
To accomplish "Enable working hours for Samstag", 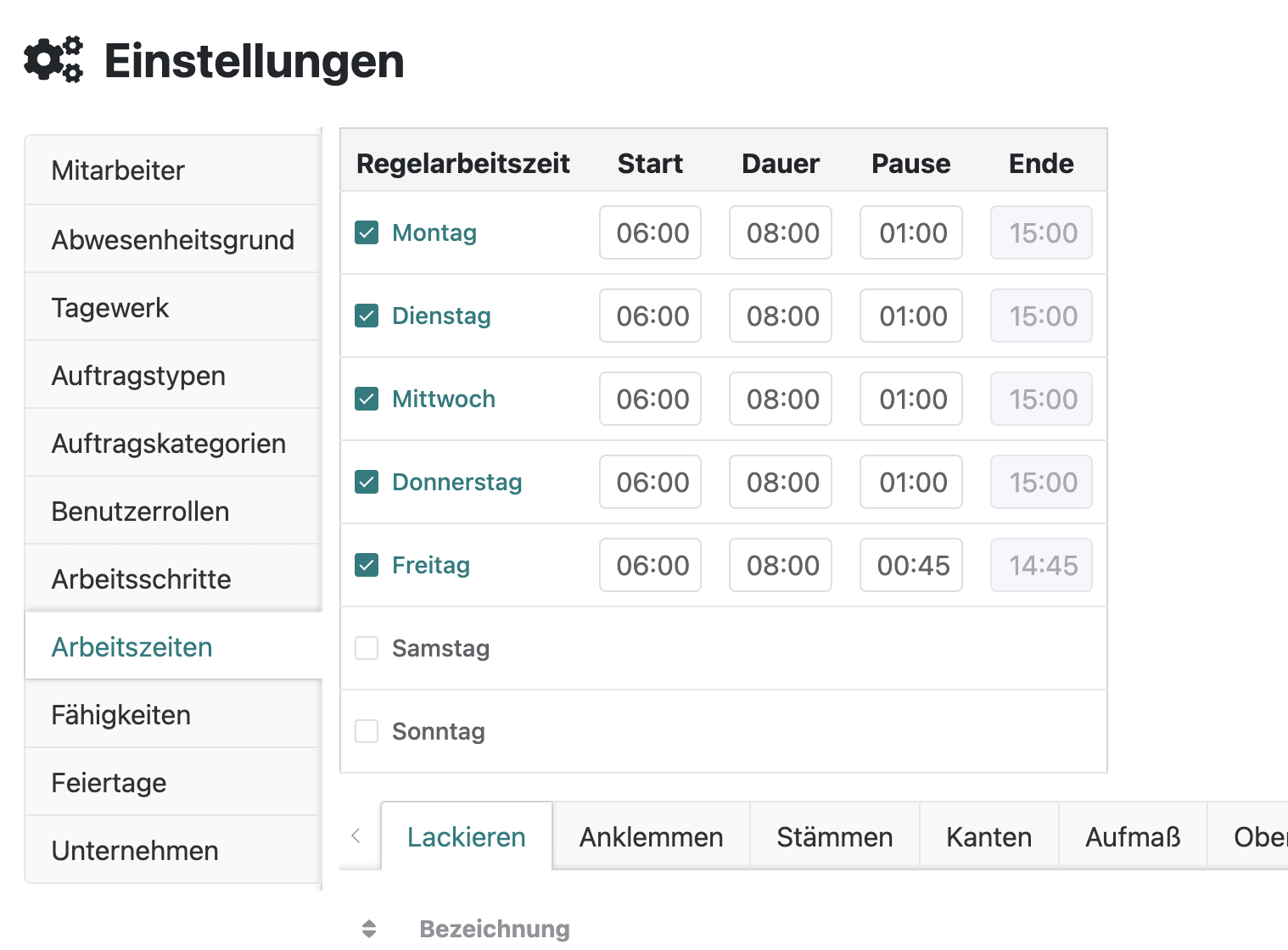I will (x=366, y=647).
